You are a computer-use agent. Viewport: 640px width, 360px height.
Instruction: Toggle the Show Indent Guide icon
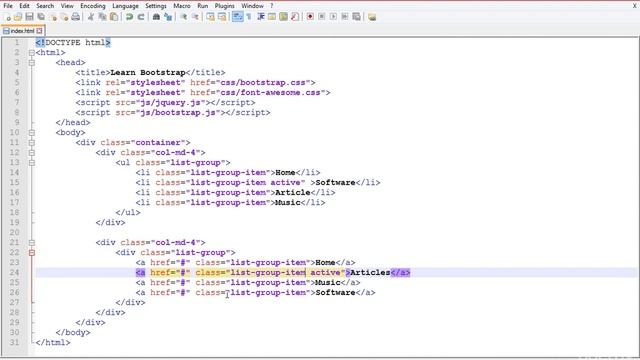click(260, 17)
